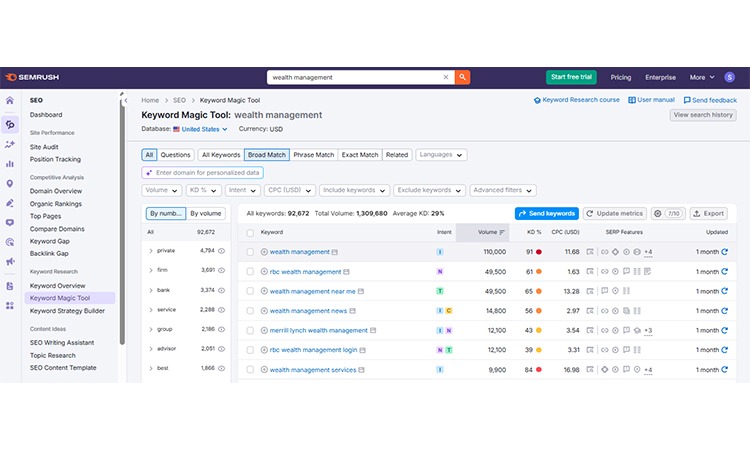Refresh metrics for wealth management news row
Image resolution: width=750 pixels, height=450 pixels.
pos(725,311)
